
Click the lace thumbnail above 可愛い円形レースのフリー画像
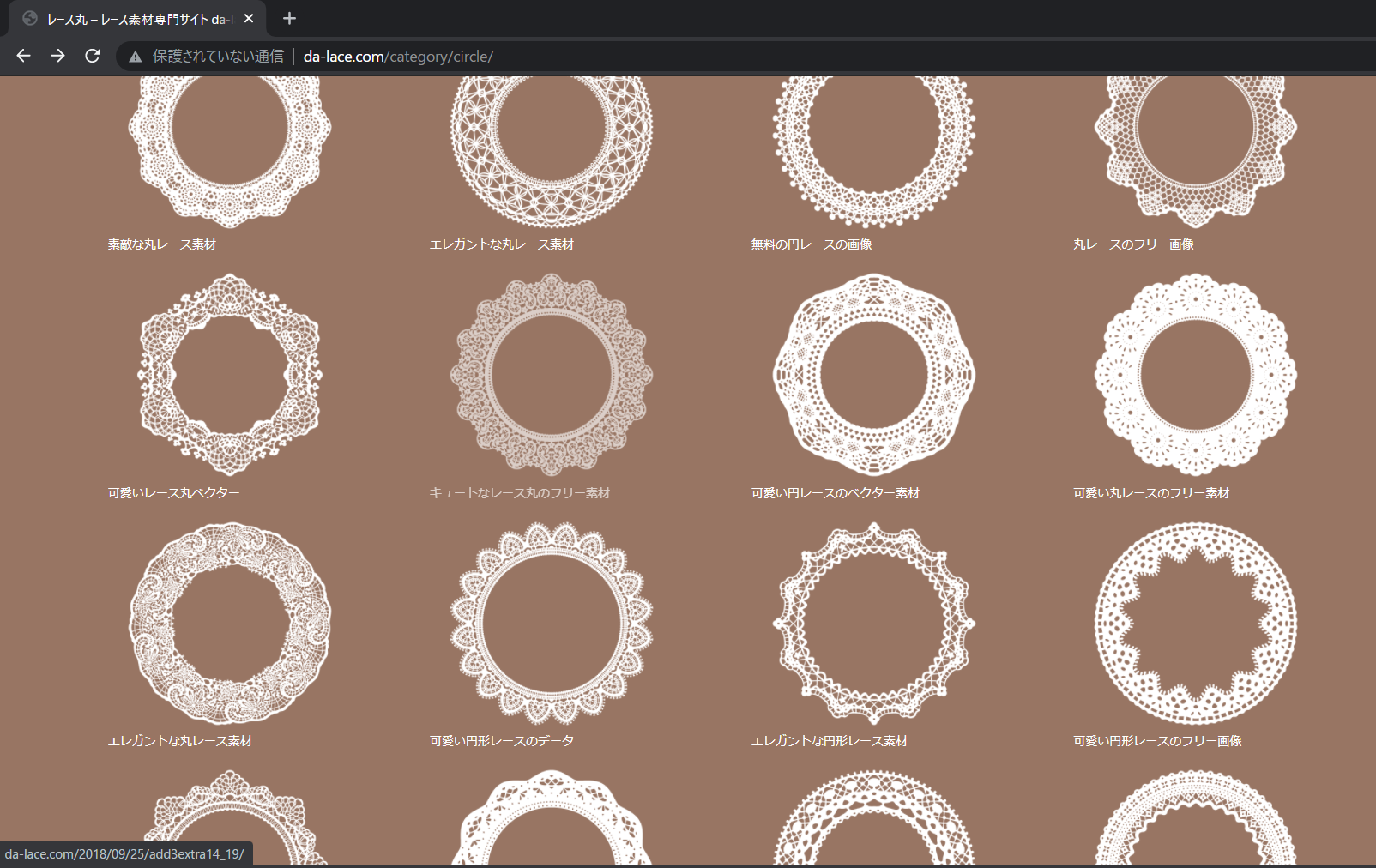click(1196, 624)
